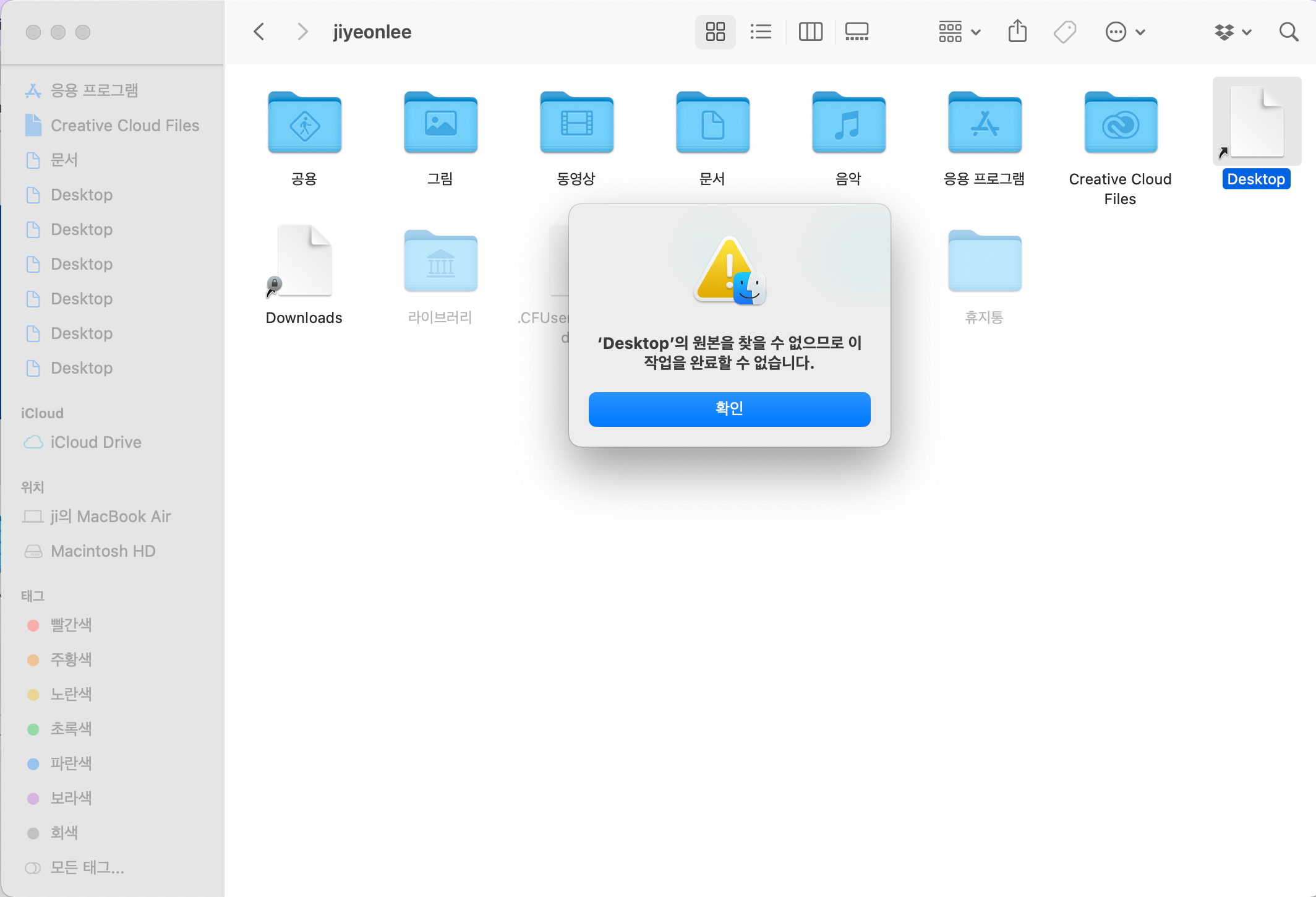Screen dimensions: 1316x897
Task: Select the 빨간색 red tag
Action: coord(70,625)
